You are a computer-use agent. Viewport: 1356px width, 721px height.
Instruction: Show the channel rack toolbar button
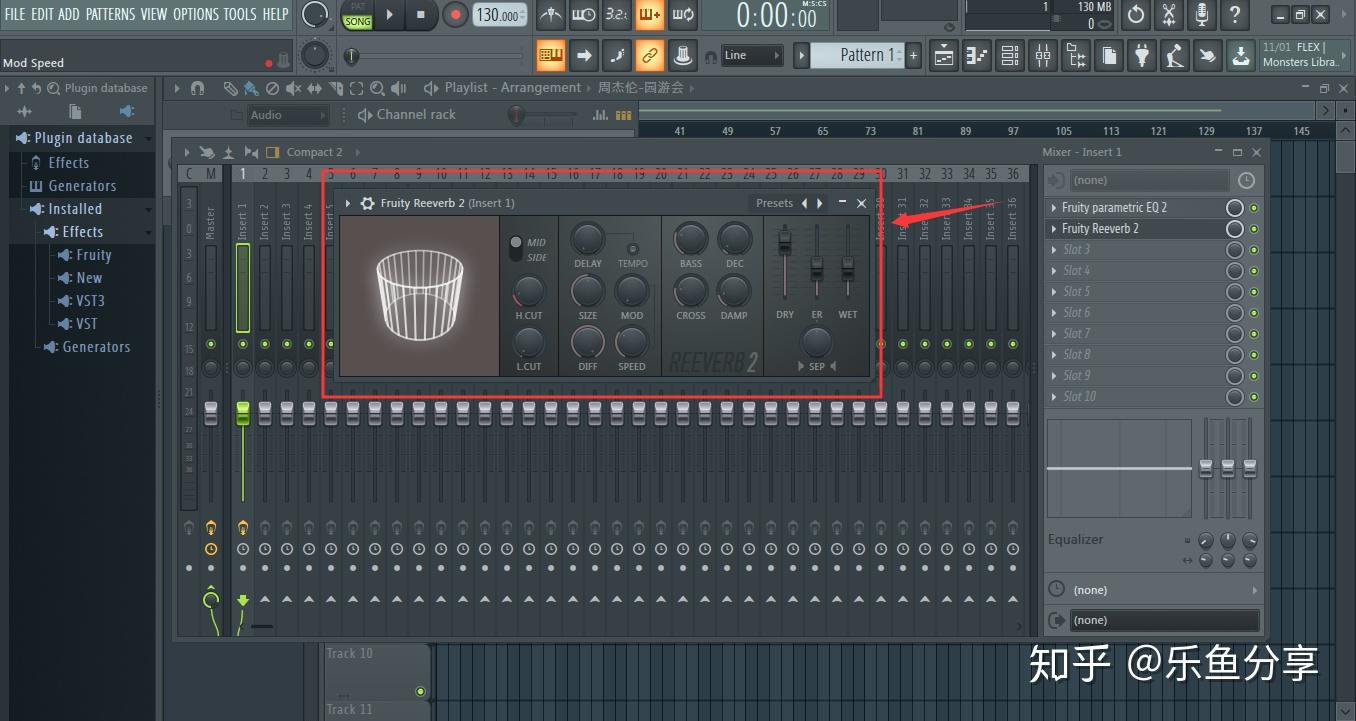tap(1011, 56)
